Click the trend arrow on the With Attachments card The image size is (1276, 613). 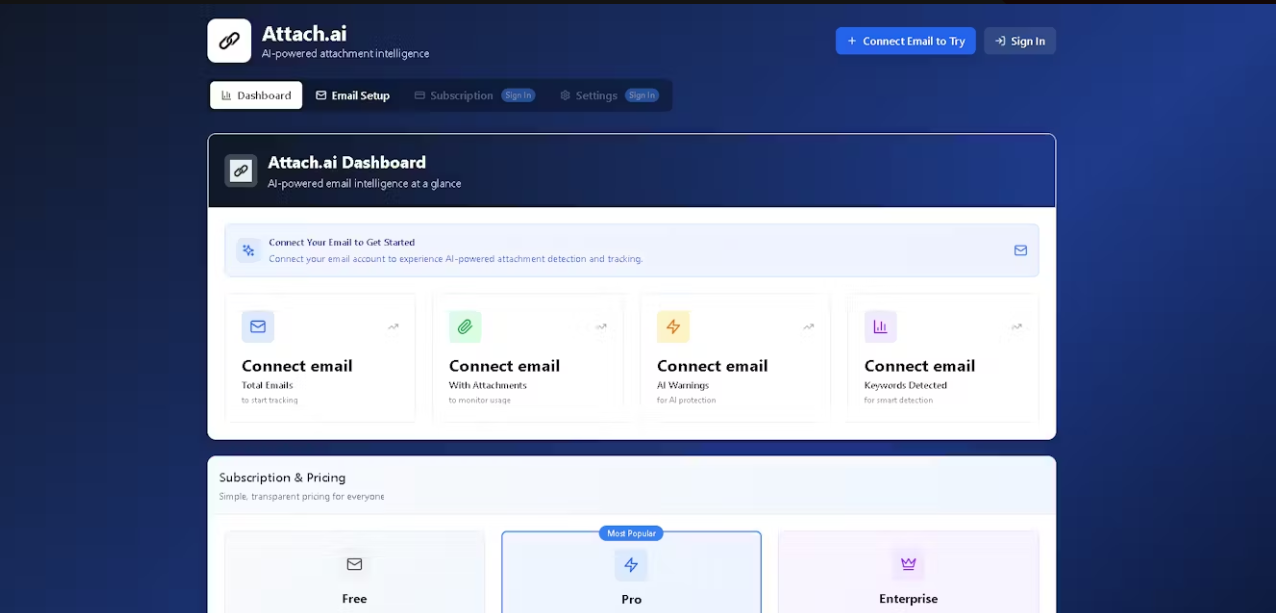(x=601, y=327)
